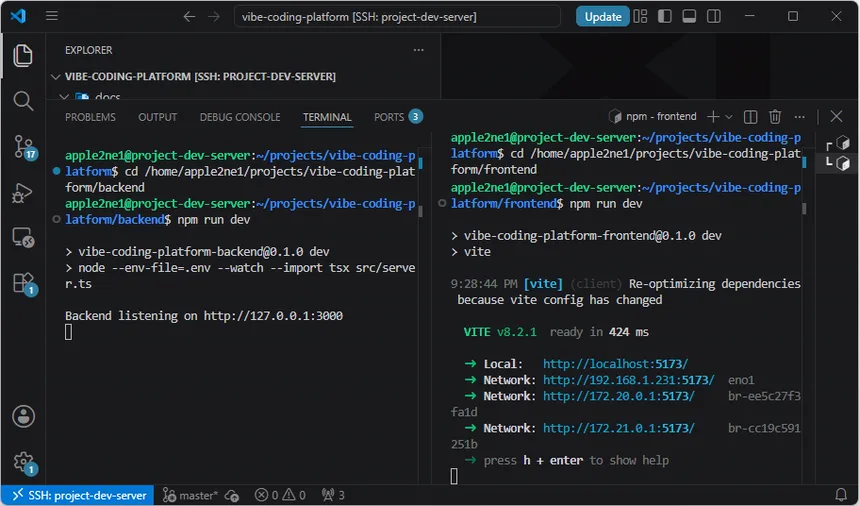Open Source Control view with 17 badge
The height and width of the screenshot is (506, 860).
pyautogui.click(x=24, y=147)
